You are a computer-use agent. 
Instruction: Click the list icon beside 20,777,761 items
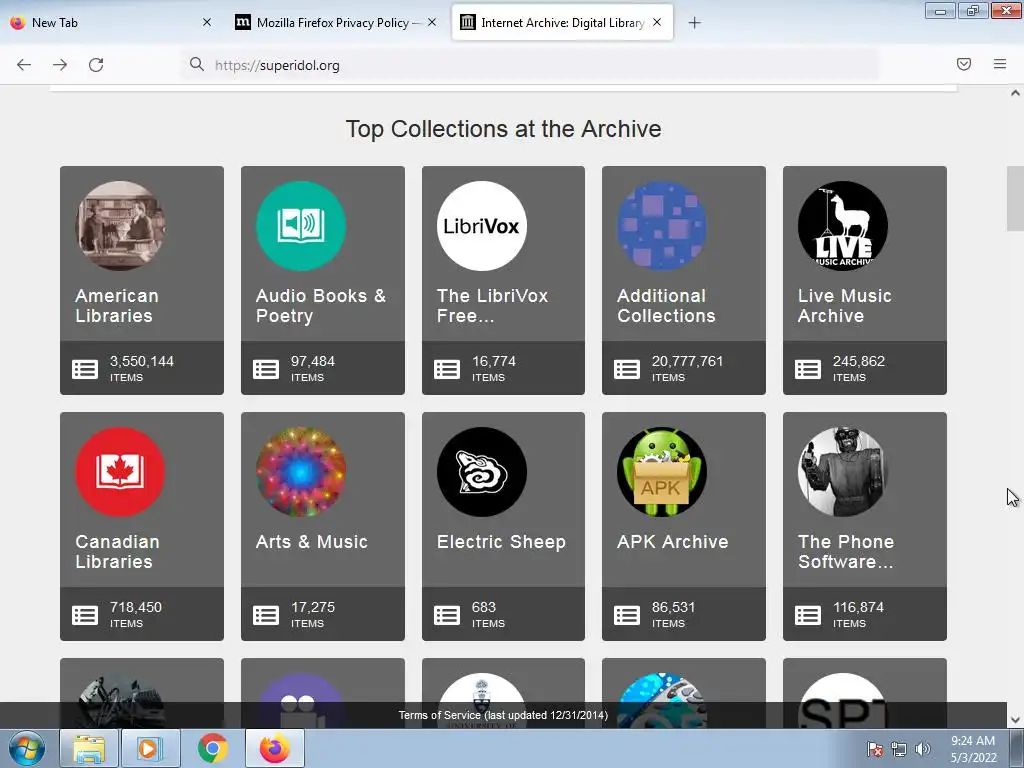coord(627,370)
